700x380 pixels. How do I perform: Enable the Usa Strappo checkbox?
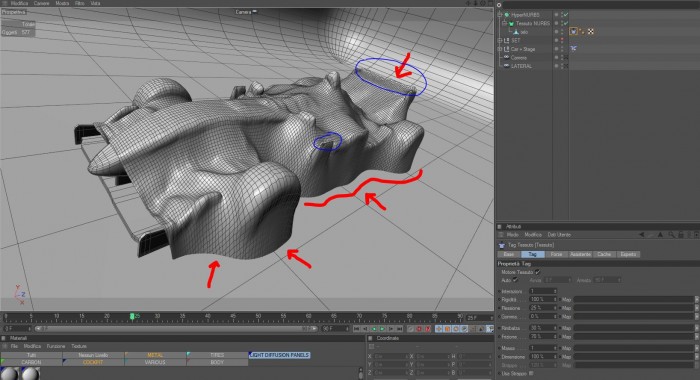[x=531, y=373]
